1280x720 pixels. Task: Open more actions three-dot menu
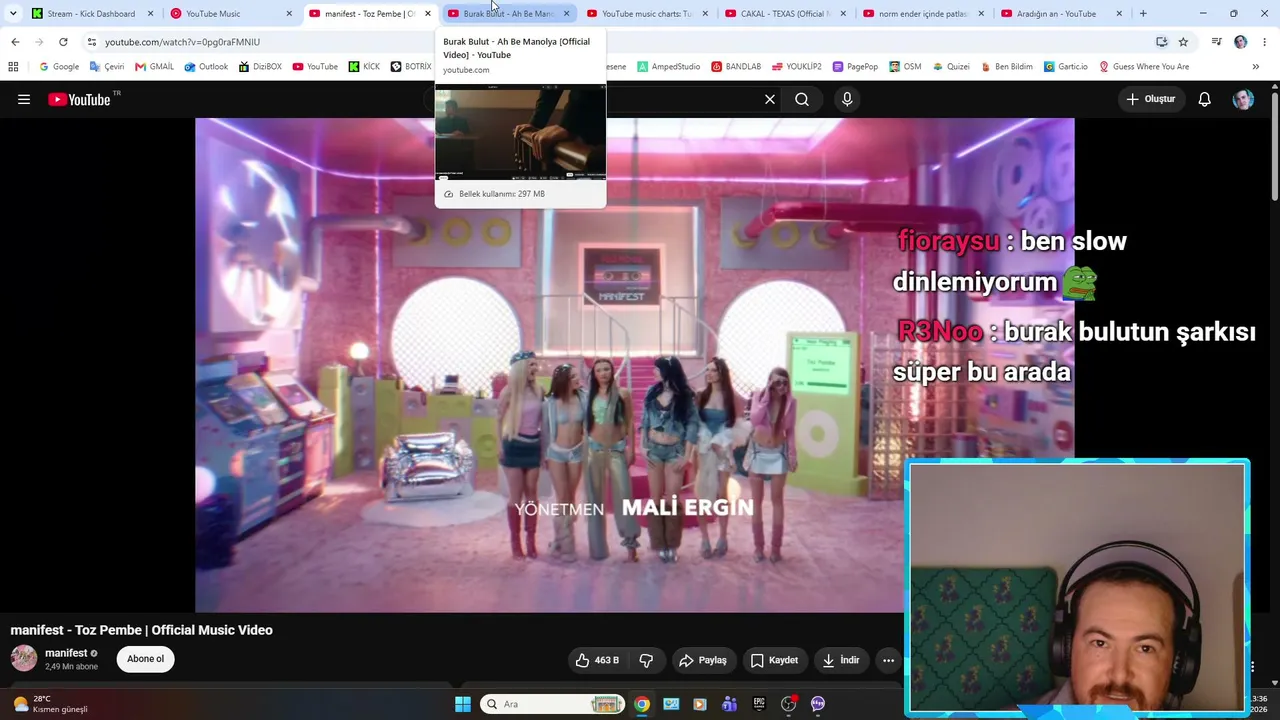pyautogui.click(x=888, y=660)
